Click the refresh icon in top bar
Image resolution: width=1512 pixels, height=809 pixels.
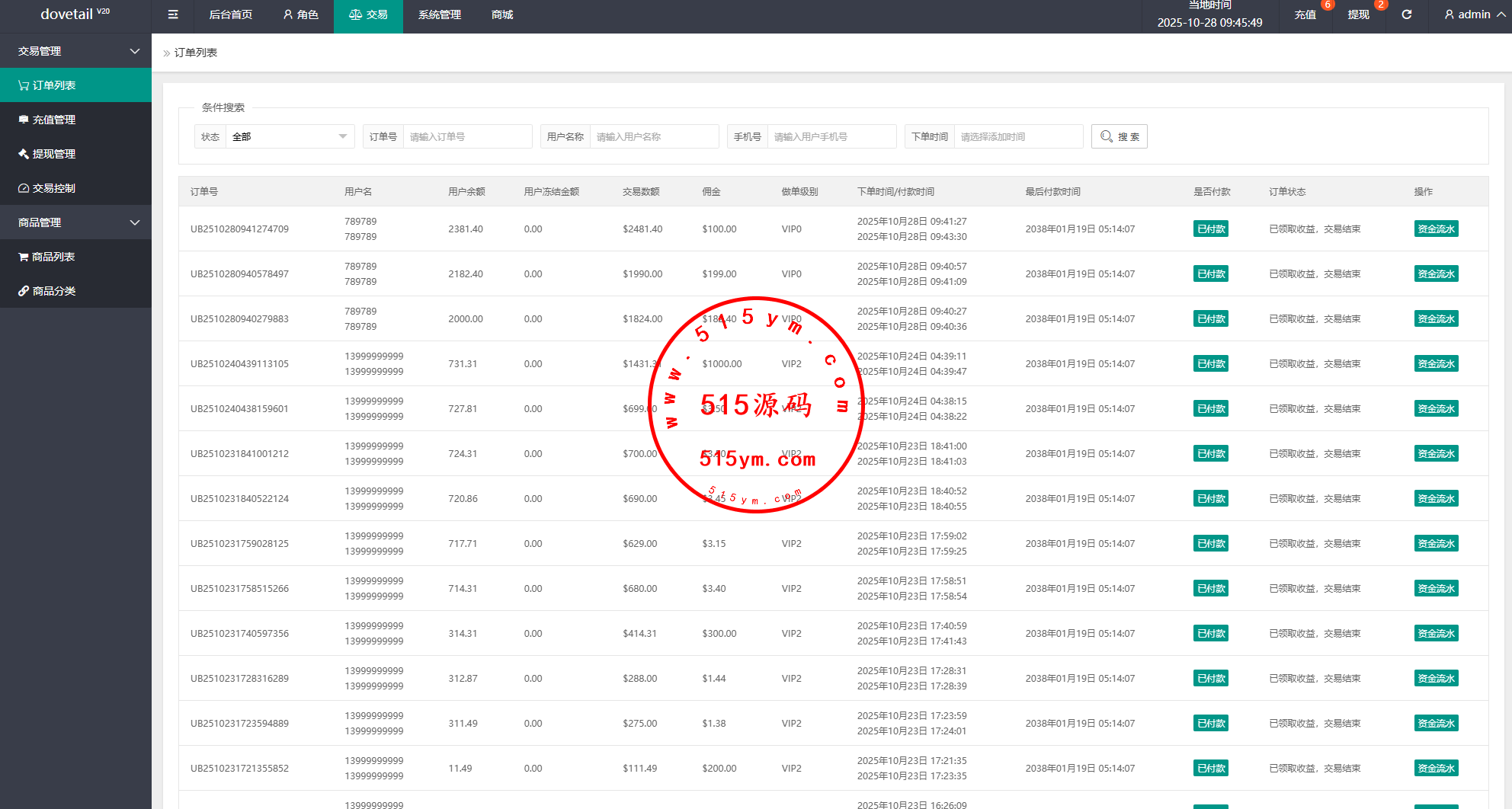[1407, 14]
